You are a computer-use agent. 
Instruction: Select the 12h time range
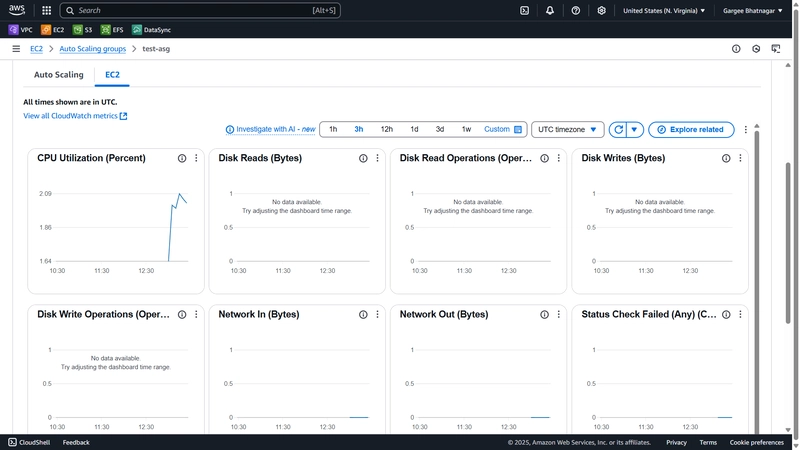pos(387,130)
